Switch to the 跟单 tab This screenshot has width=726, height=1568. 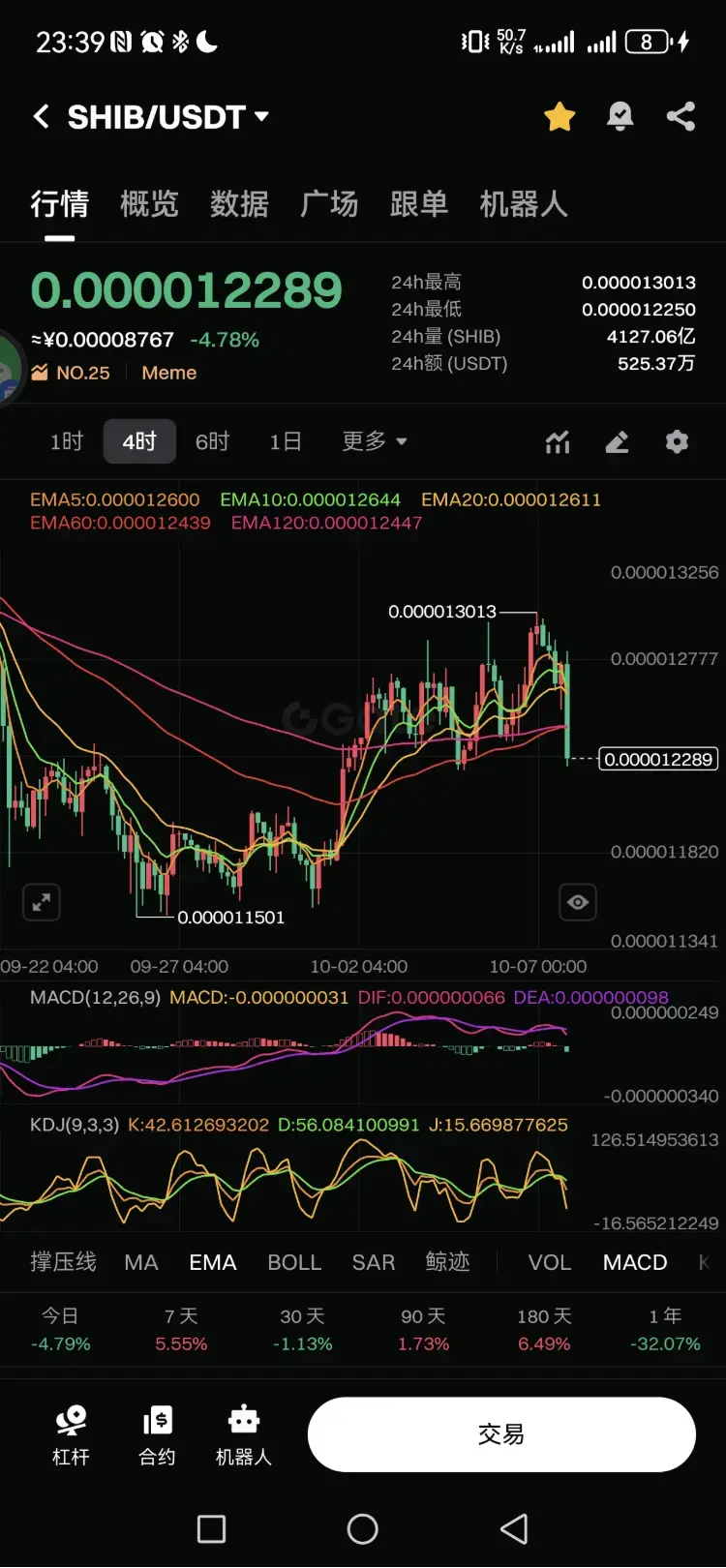(x=419, y=203)
